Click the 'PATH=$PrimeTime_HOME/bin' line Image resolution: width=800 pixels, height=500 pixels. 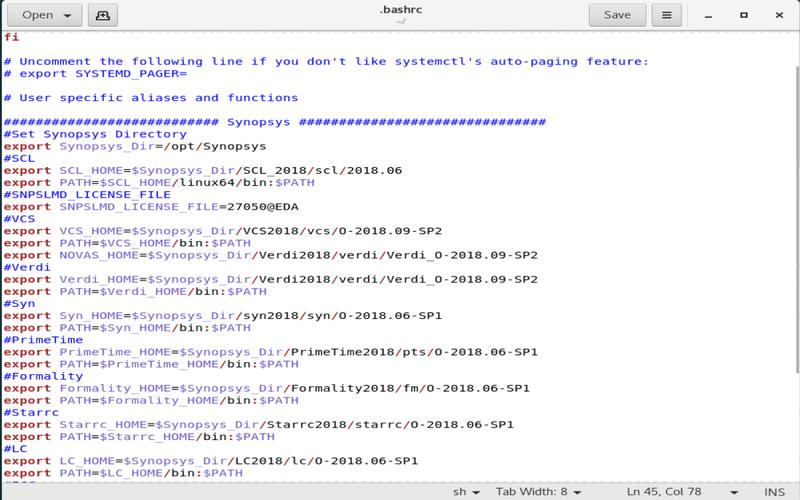[152, 364]
